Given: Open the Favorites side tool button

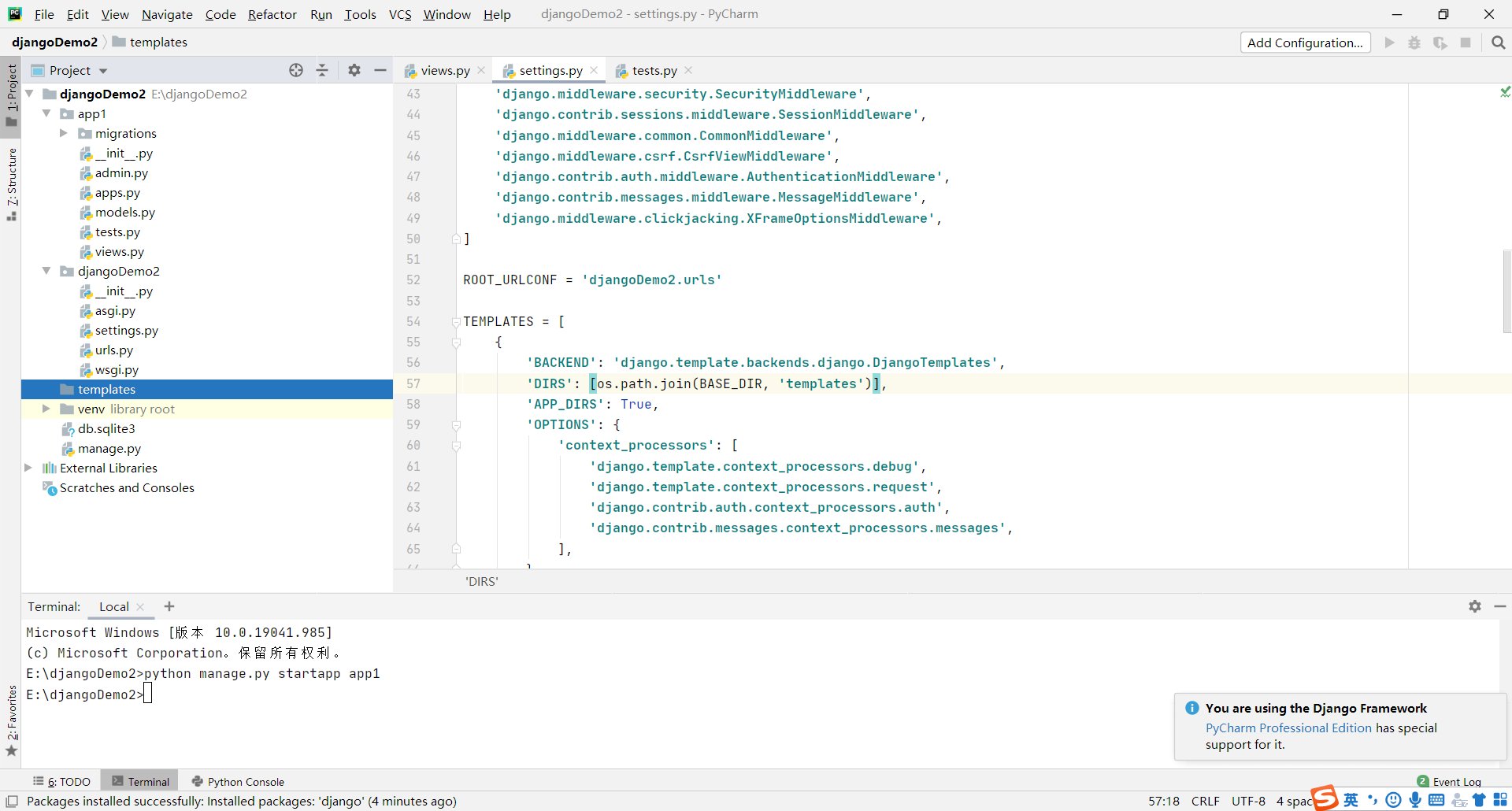Looking at the screenshot, I should 11,720.
